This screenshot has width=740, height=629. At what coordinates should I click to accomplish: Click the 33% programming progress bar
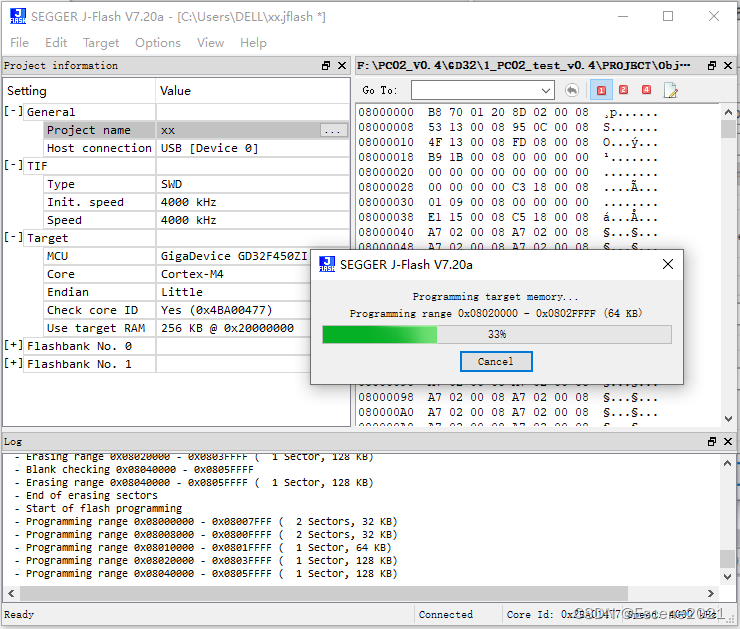pos(497,334)
